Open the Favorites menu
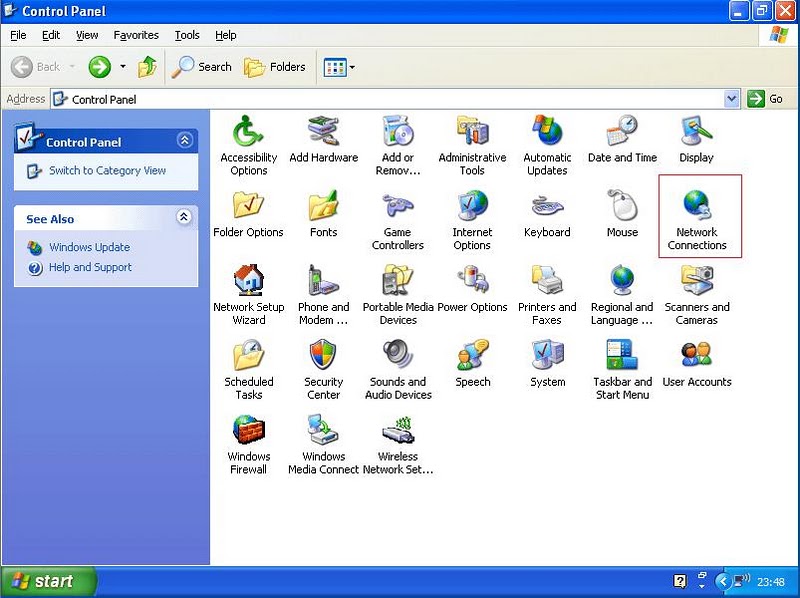This screenshot has width=800, height=598. (136, 35)
